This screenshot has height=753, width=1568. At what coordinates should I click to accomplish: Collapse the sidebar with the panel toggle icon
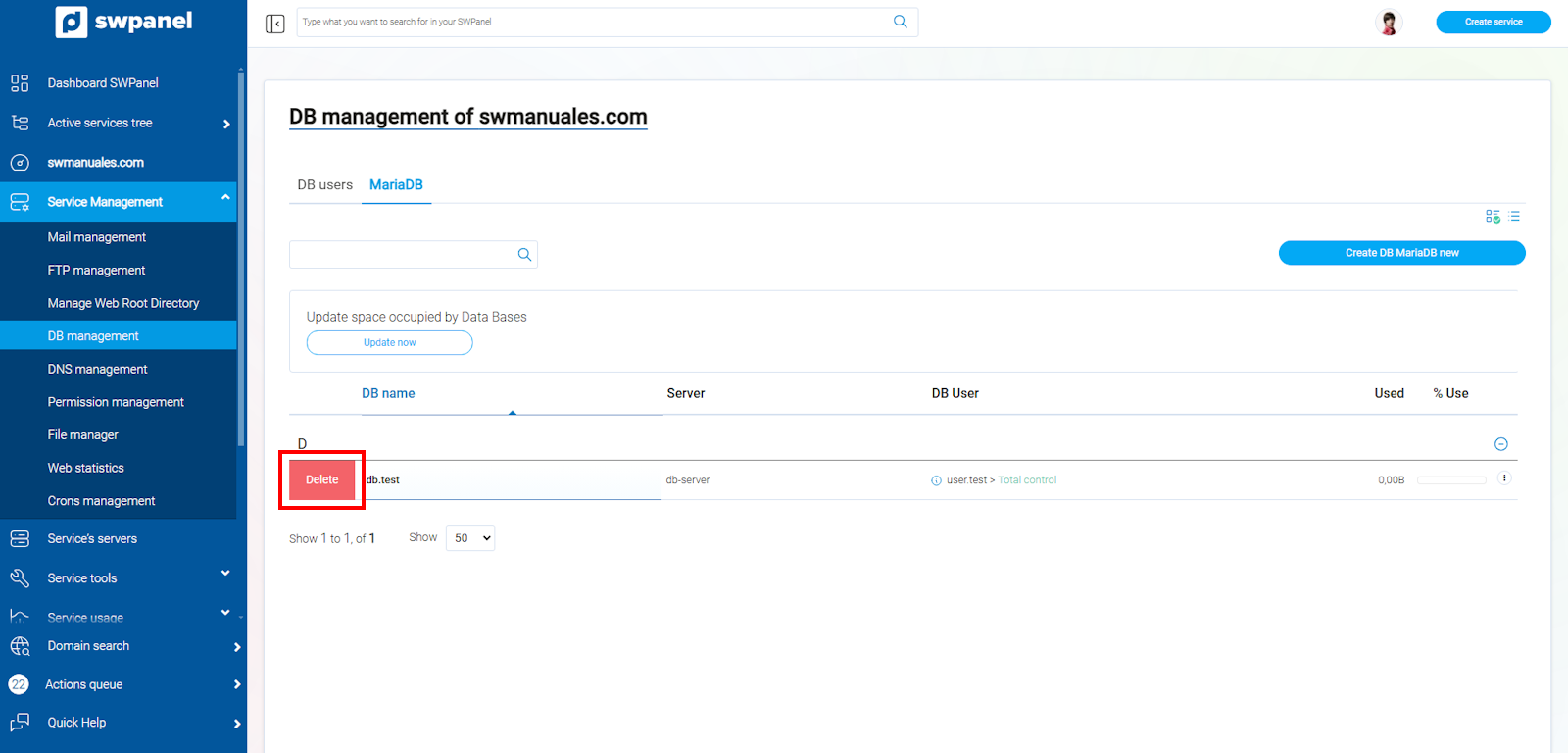tap(274, 24)
